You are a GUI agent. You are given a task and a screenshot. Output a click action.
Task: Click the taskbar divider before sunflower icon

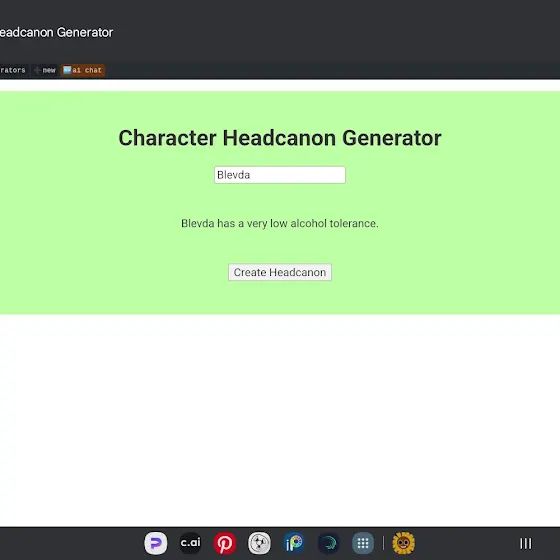click(x=383, y=543)
